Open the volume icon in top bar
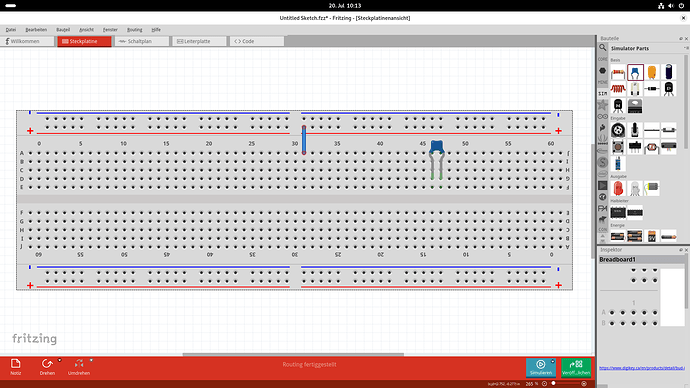Screen dimensions: 690x388 point(671,6)
